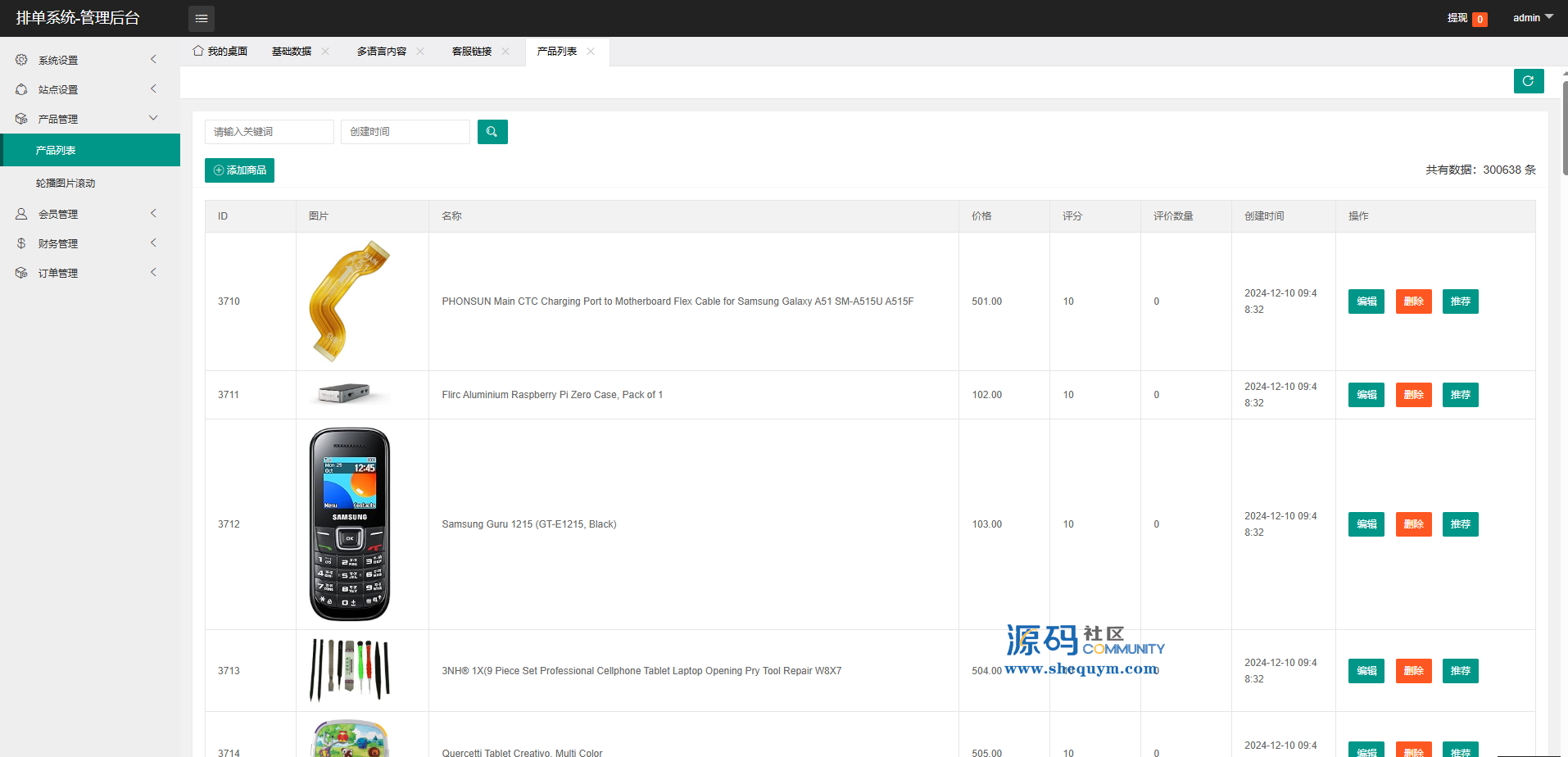Open 轮播图片滚动 in the sidebar

tap(66, 184)
